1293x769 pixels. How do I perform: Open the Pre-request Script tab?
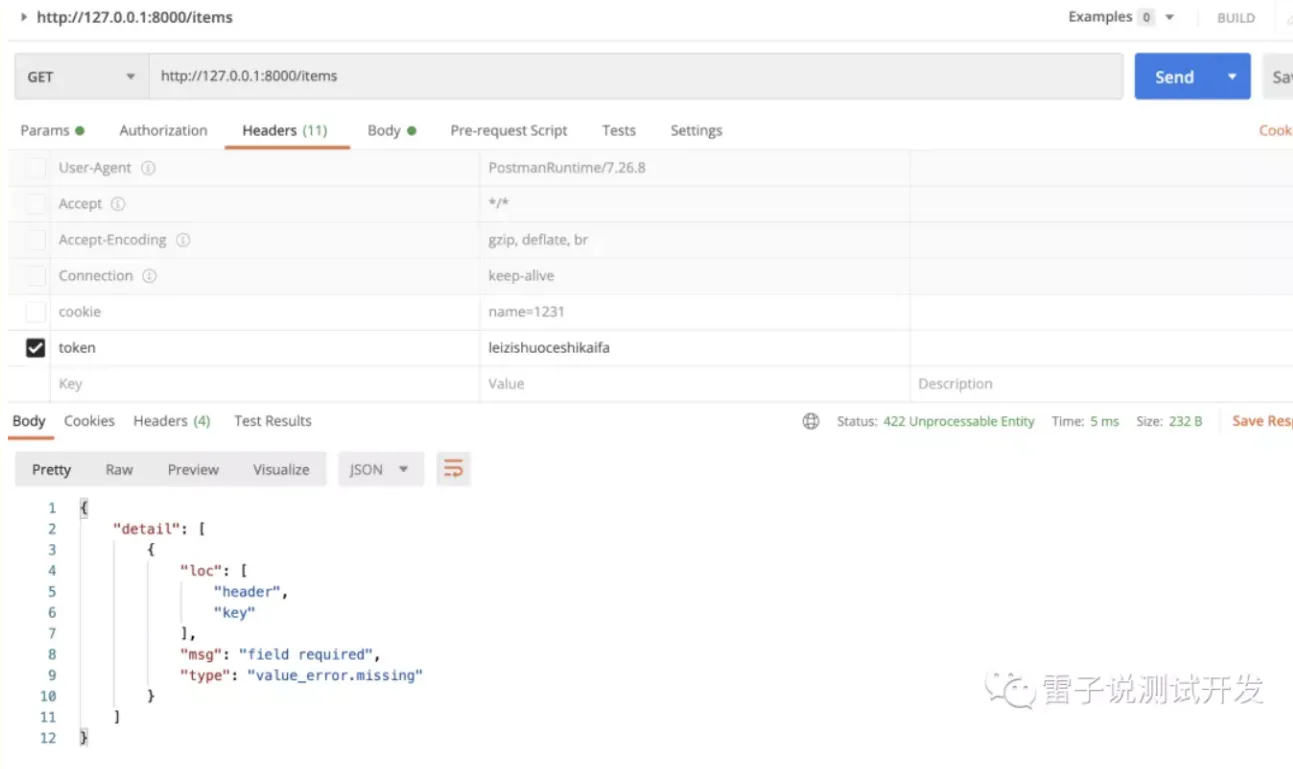[509, 130]
